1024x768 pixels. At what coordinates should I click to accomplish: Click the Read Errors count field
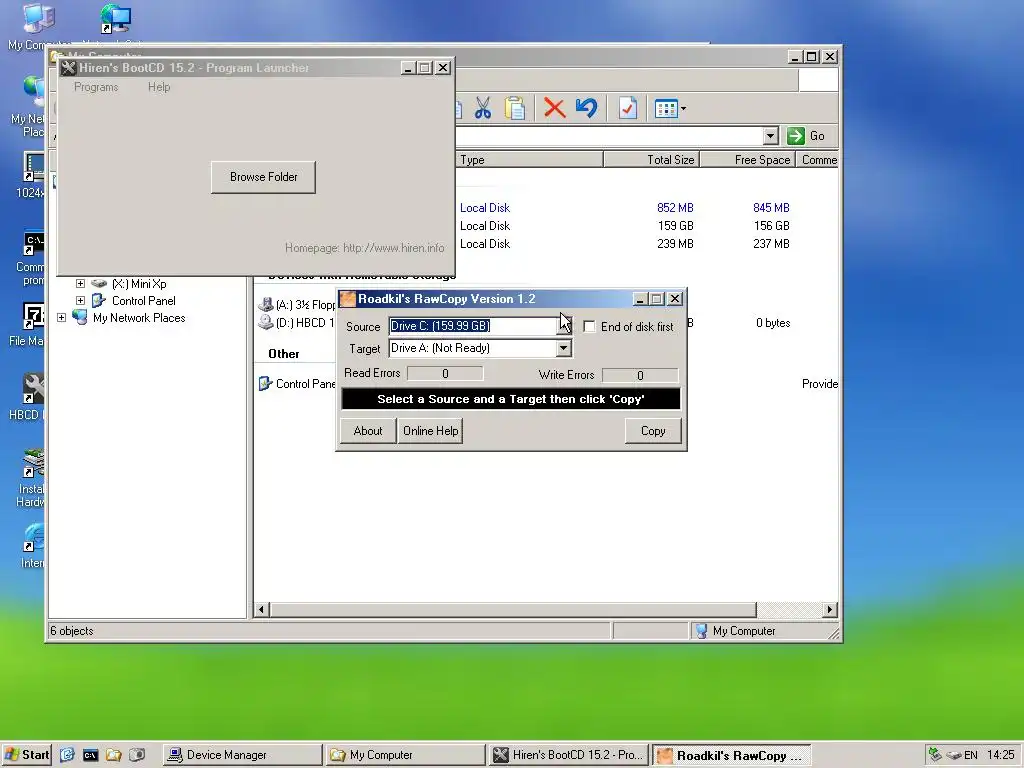445,374
